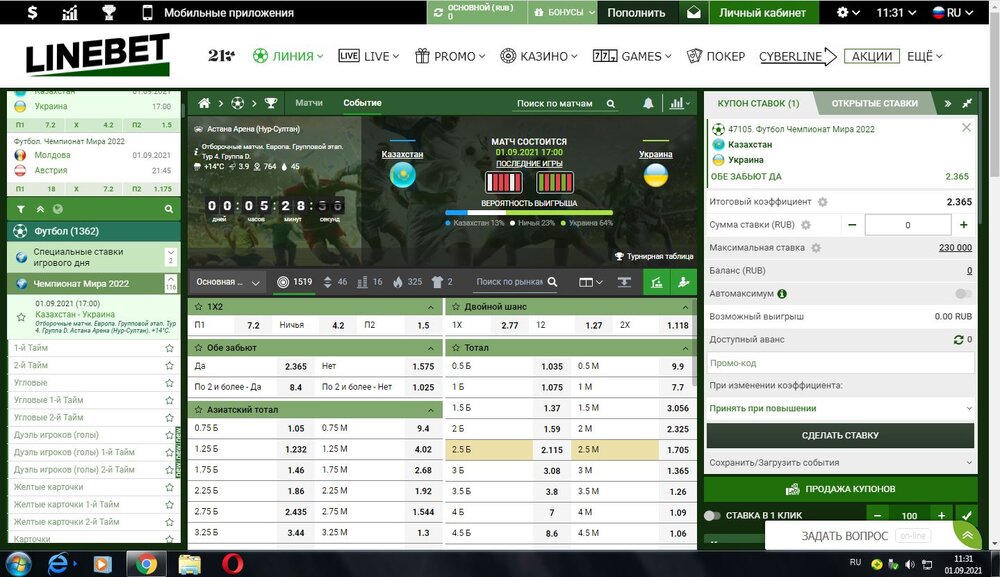Launch Opera from the taskbar
The width and height of the screenshot is (1000, 577).
coord(233,564)
